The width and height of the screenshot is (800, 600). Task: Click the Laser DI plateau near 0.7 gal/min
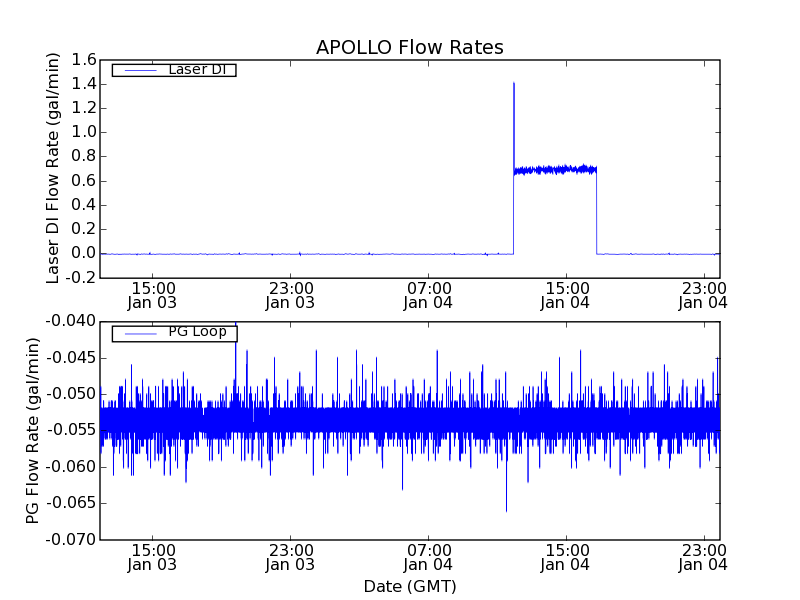(555, 170)
